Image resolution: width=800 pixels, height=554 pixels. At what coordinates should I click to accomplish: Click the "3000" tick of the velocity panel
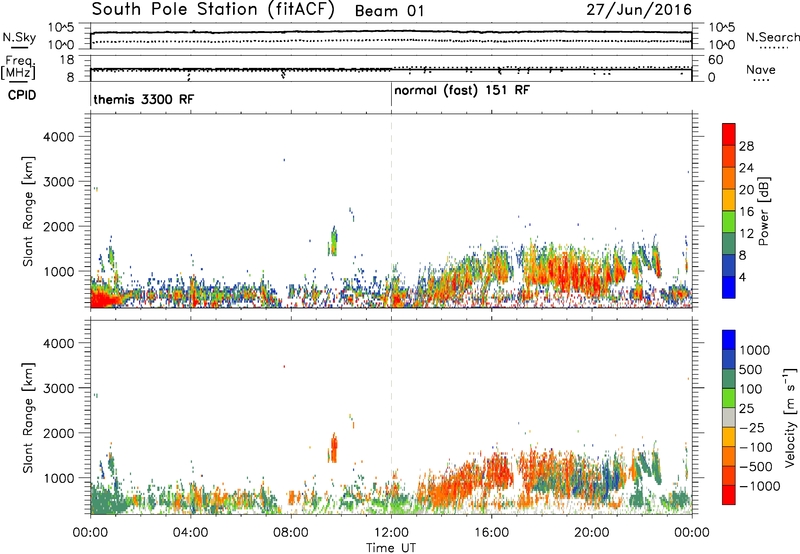pos(58,388)
